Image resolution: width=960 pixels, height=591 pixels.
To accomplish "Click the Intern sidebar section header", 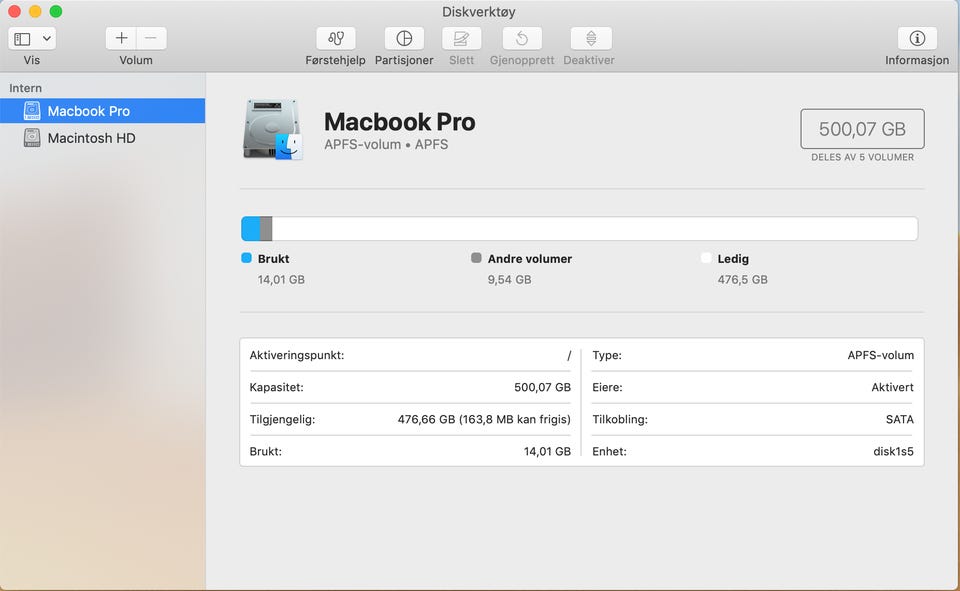I will [x=26, y=88].
